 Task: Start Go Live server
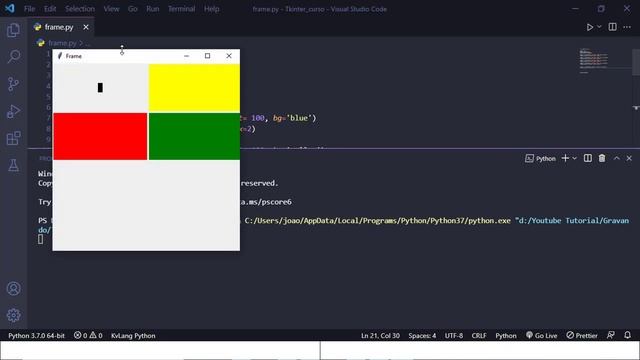[x=541, y=336]
